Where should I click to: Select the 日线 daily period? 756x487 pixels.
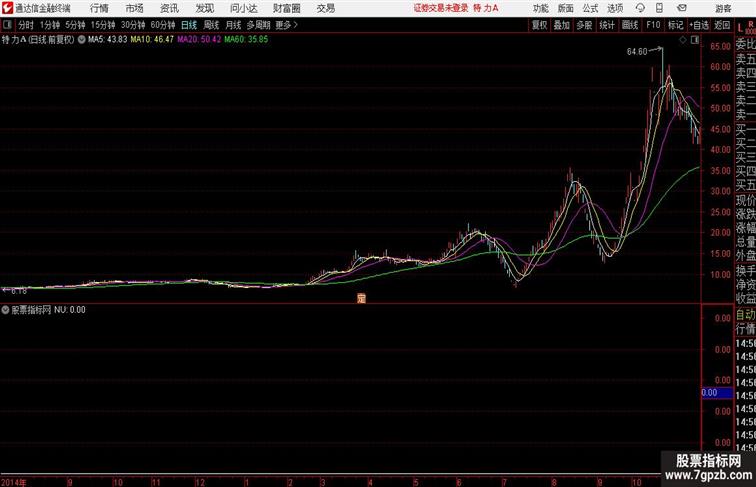pos(189,25)
